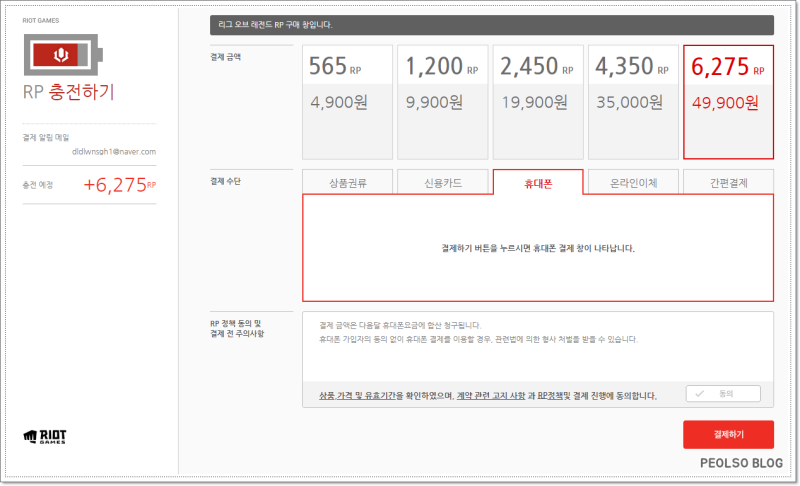
Task: Click the RP 충전하기 heading
Action: pyautogui.click(x=69, y=92)
